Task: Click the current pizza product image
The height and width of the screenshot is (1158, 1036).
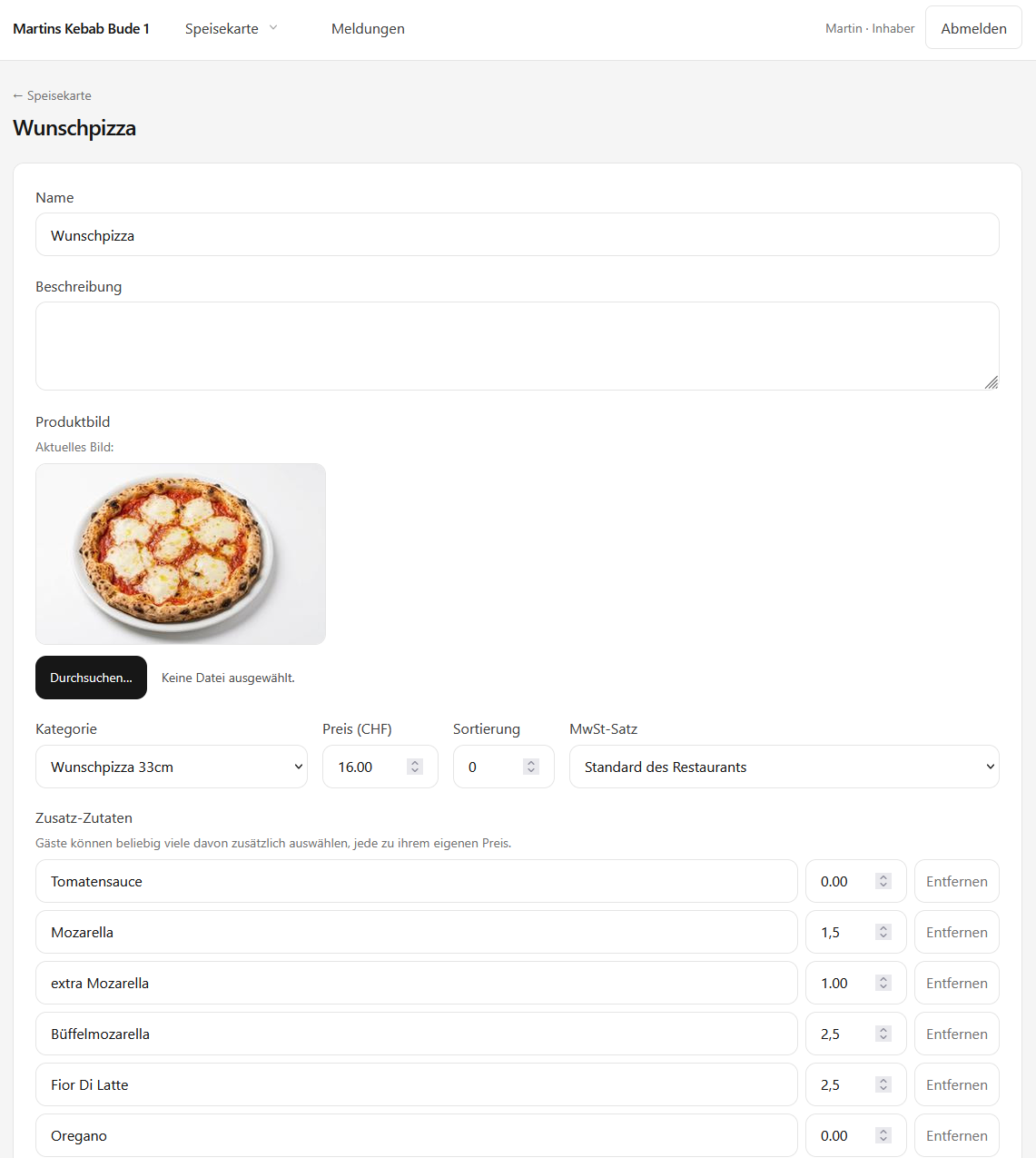Action: click(x=181, y=554)
